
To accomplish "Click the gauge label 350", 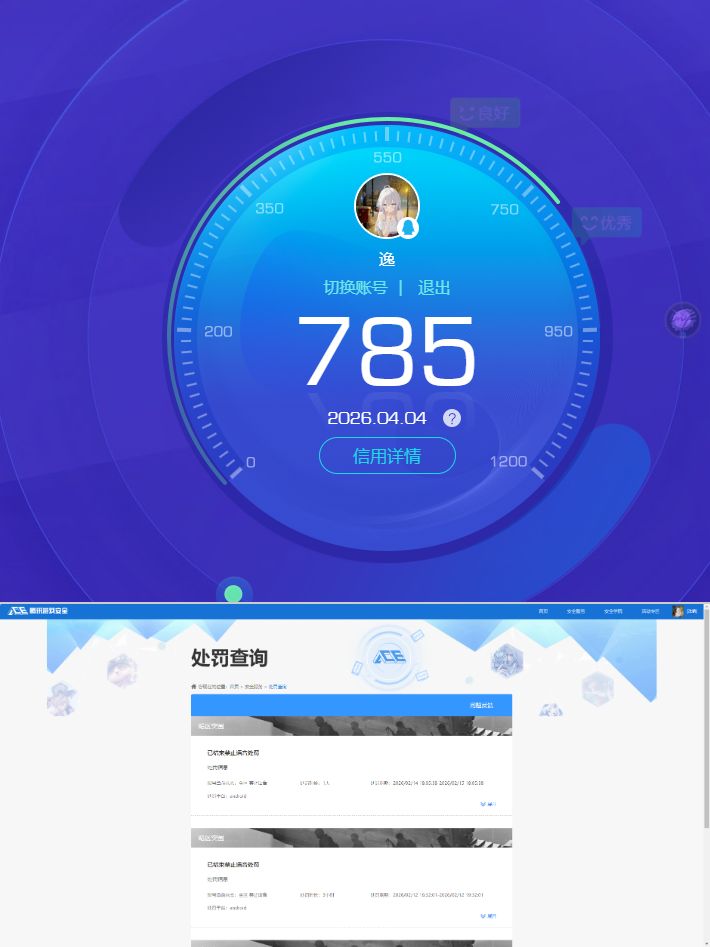I will pos(269,208).
